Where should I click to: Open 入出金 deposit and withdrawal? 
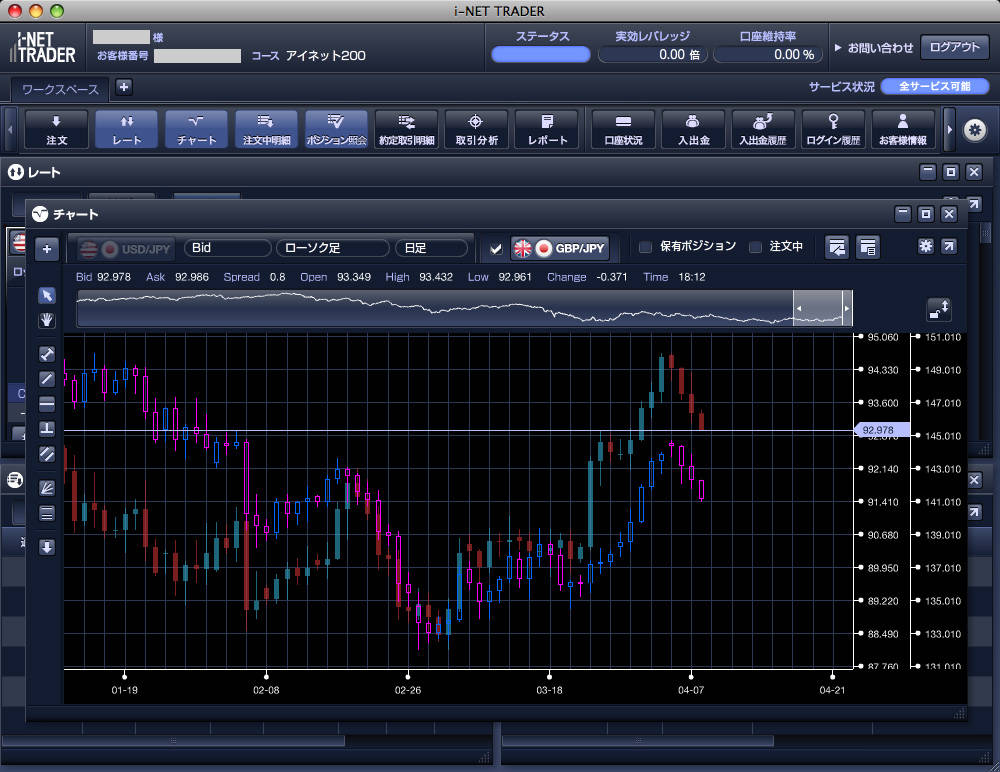[693, 130]
